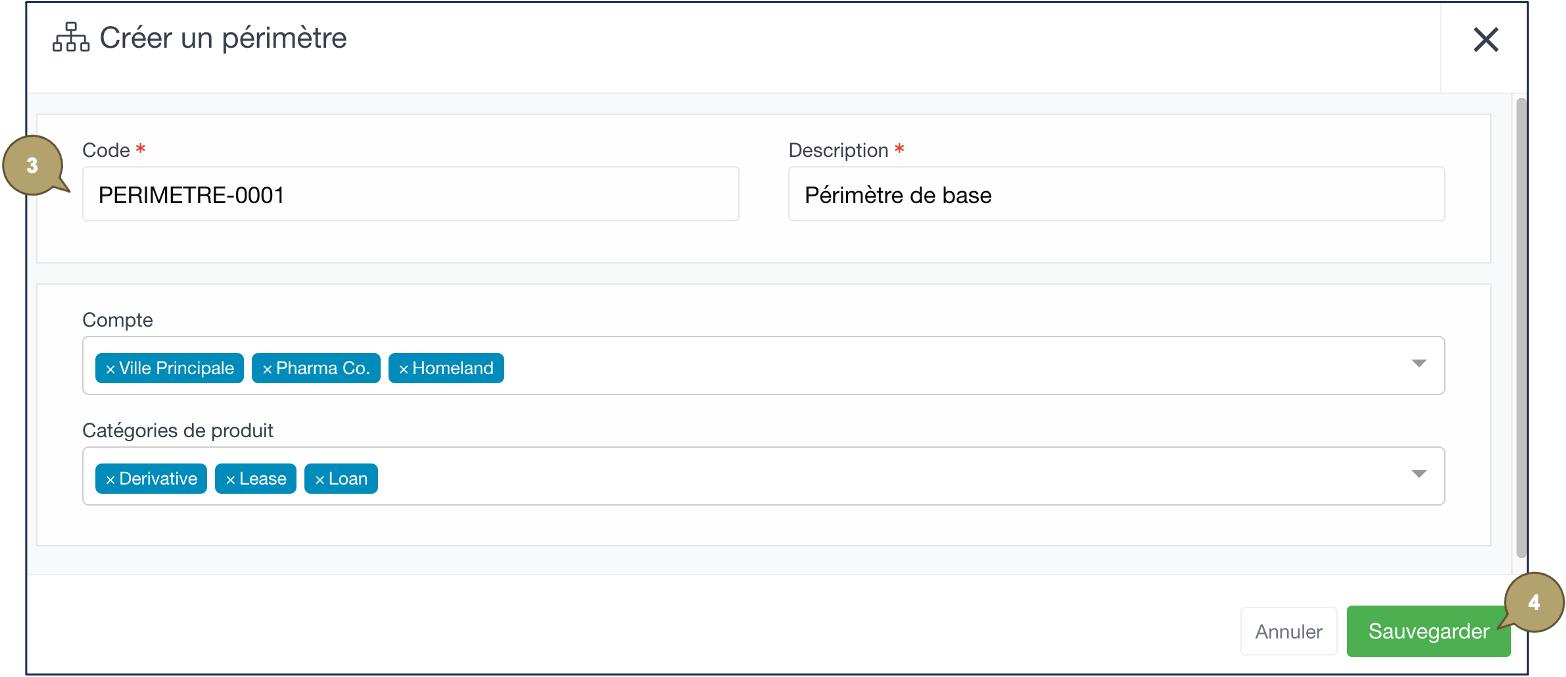Click the Code input with PERIMETRE-0001
This screenshot has height=677, width=1566.
[x=410, y=195]
